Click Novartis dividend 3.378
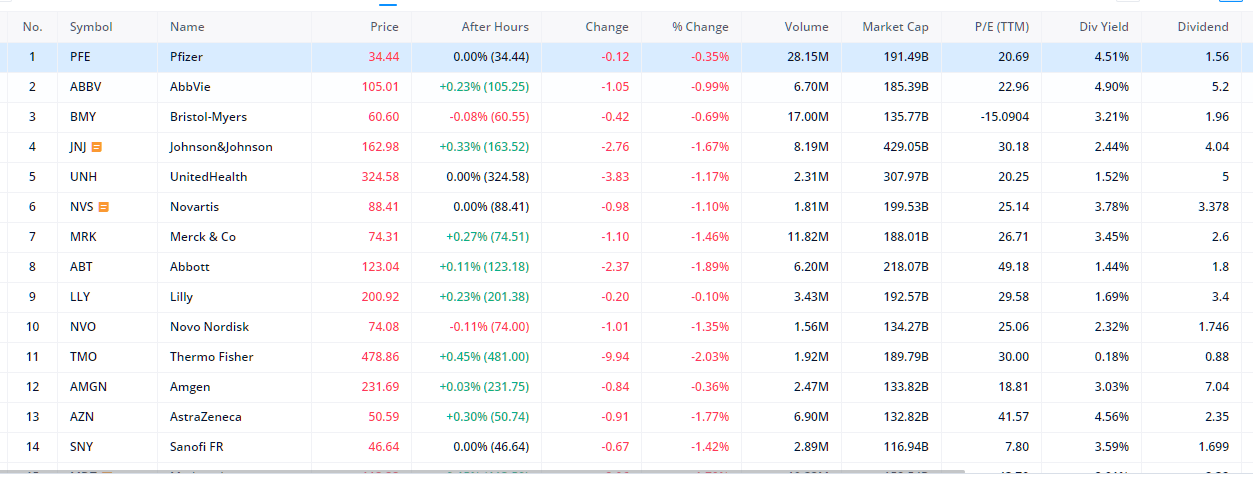 1213,207
